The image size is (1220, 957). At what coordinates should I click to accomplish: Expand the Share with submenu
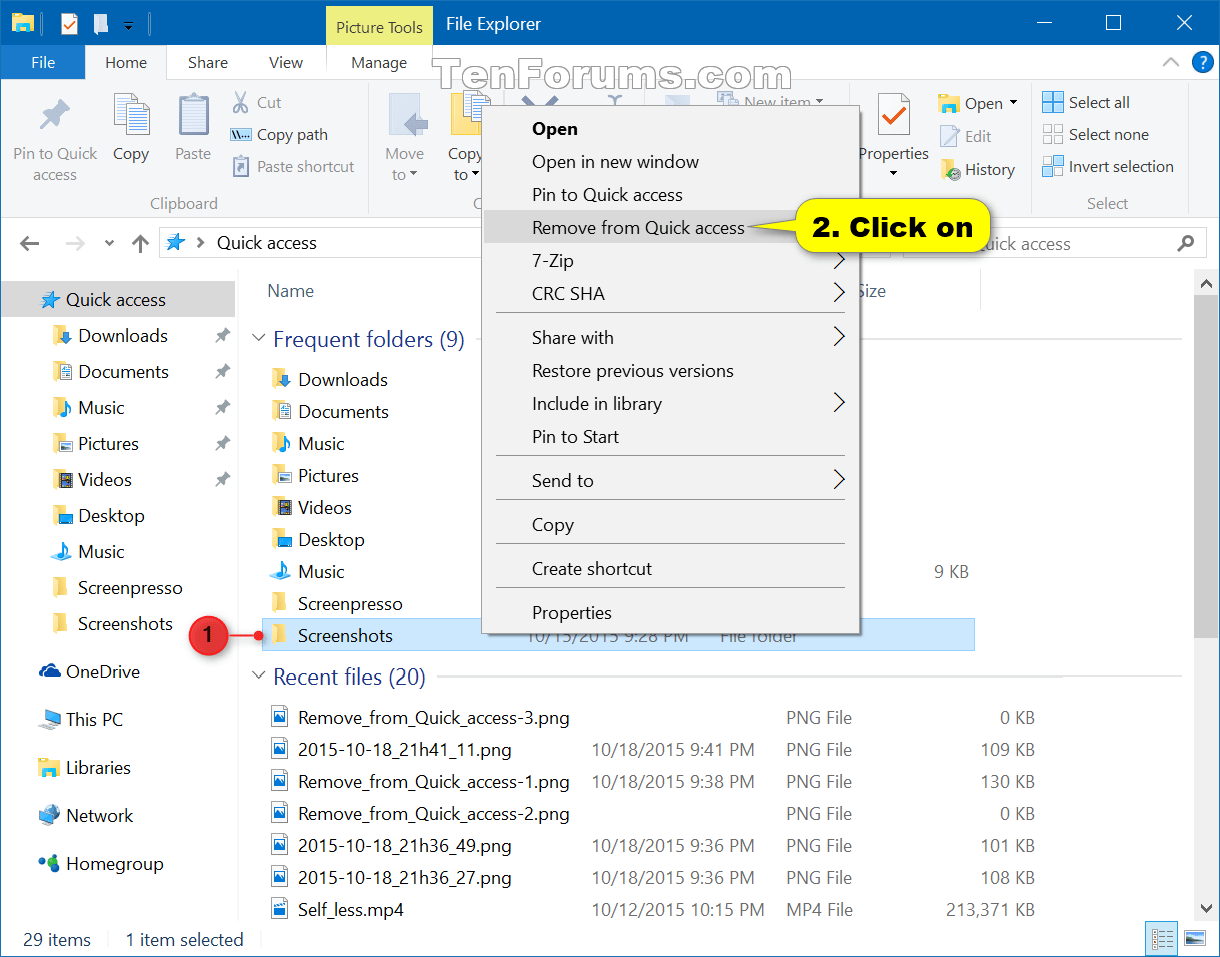click(670, 338)
